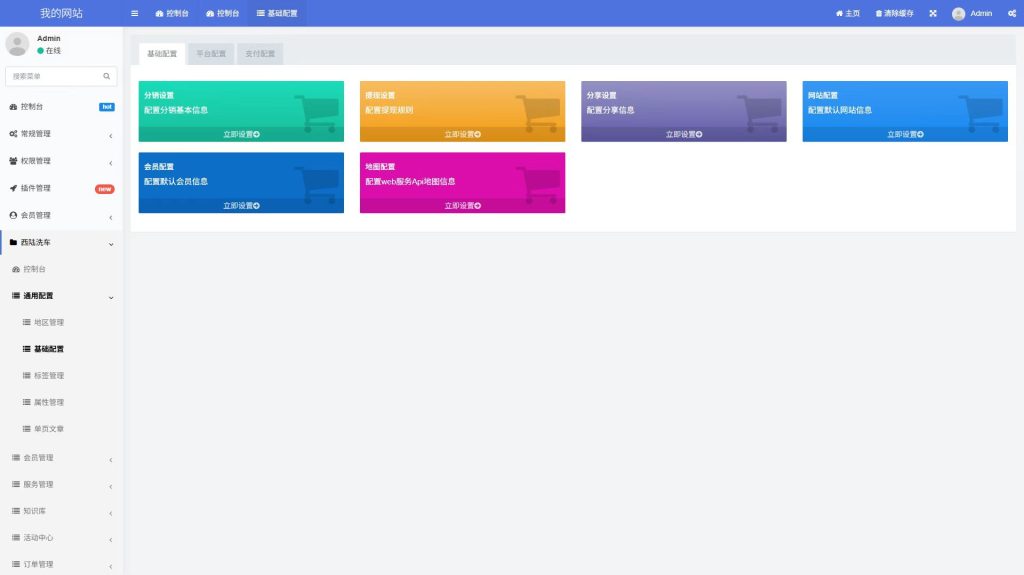This screenshot has height=575, width=1024.
Task: Click 立即设置 on the 分销设置 card
Action: coord(241,134)
